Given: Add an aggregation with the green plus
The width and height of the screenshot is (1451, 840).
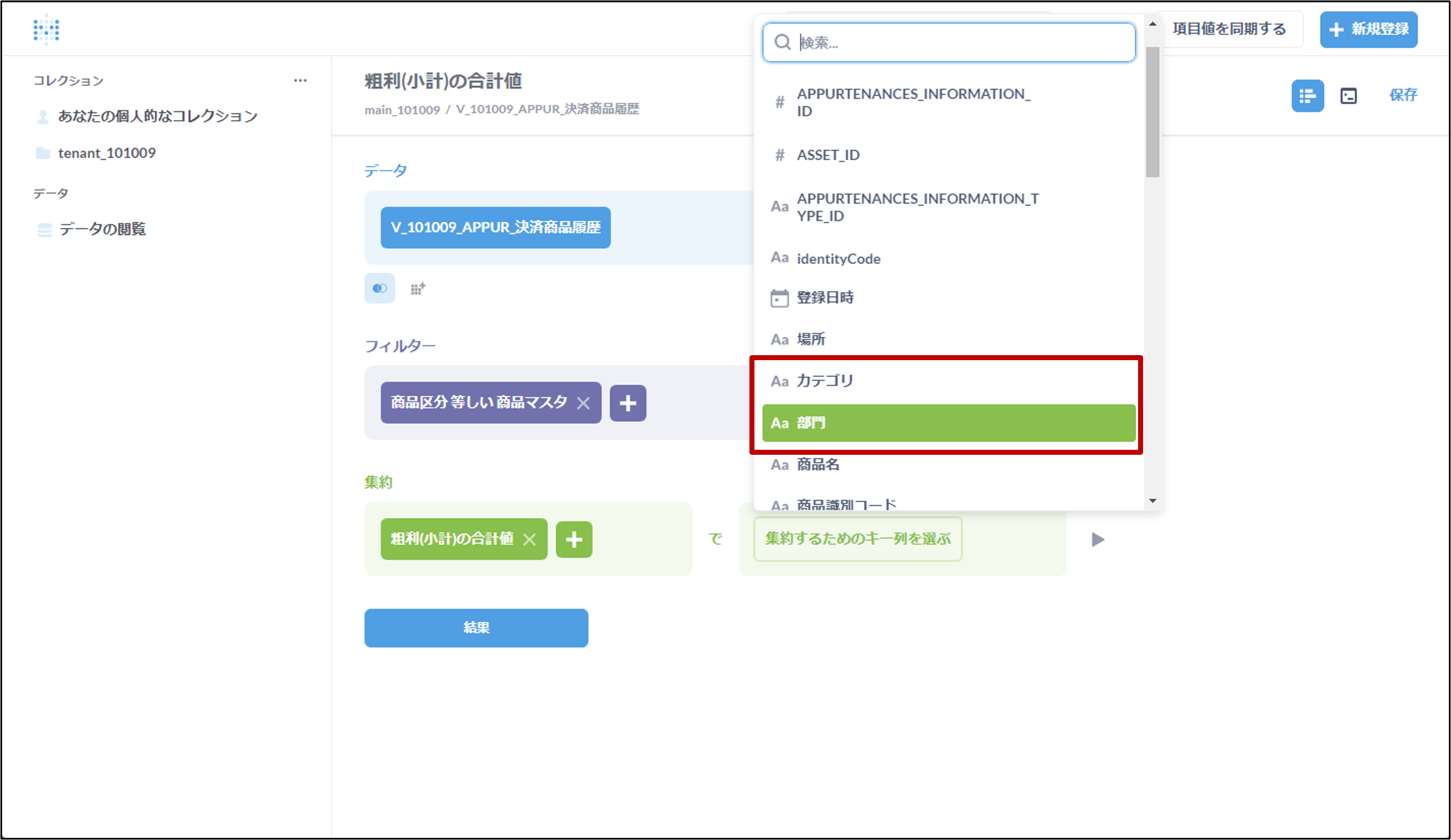Looking at the screenshot, I should pos(573,539).
